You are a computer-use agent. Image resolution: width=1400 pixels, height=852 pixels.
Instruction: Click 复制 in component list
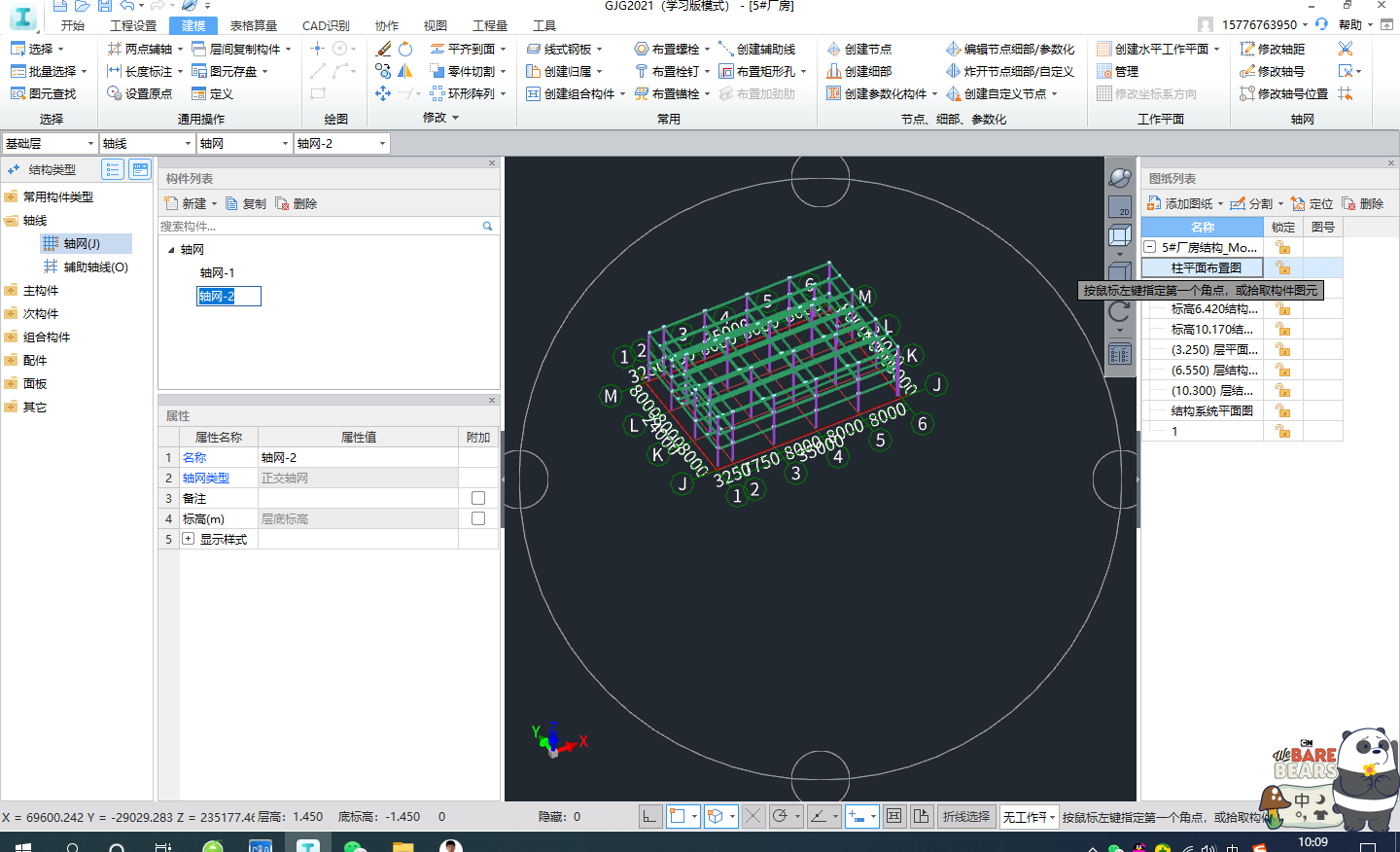click(246, 203)
